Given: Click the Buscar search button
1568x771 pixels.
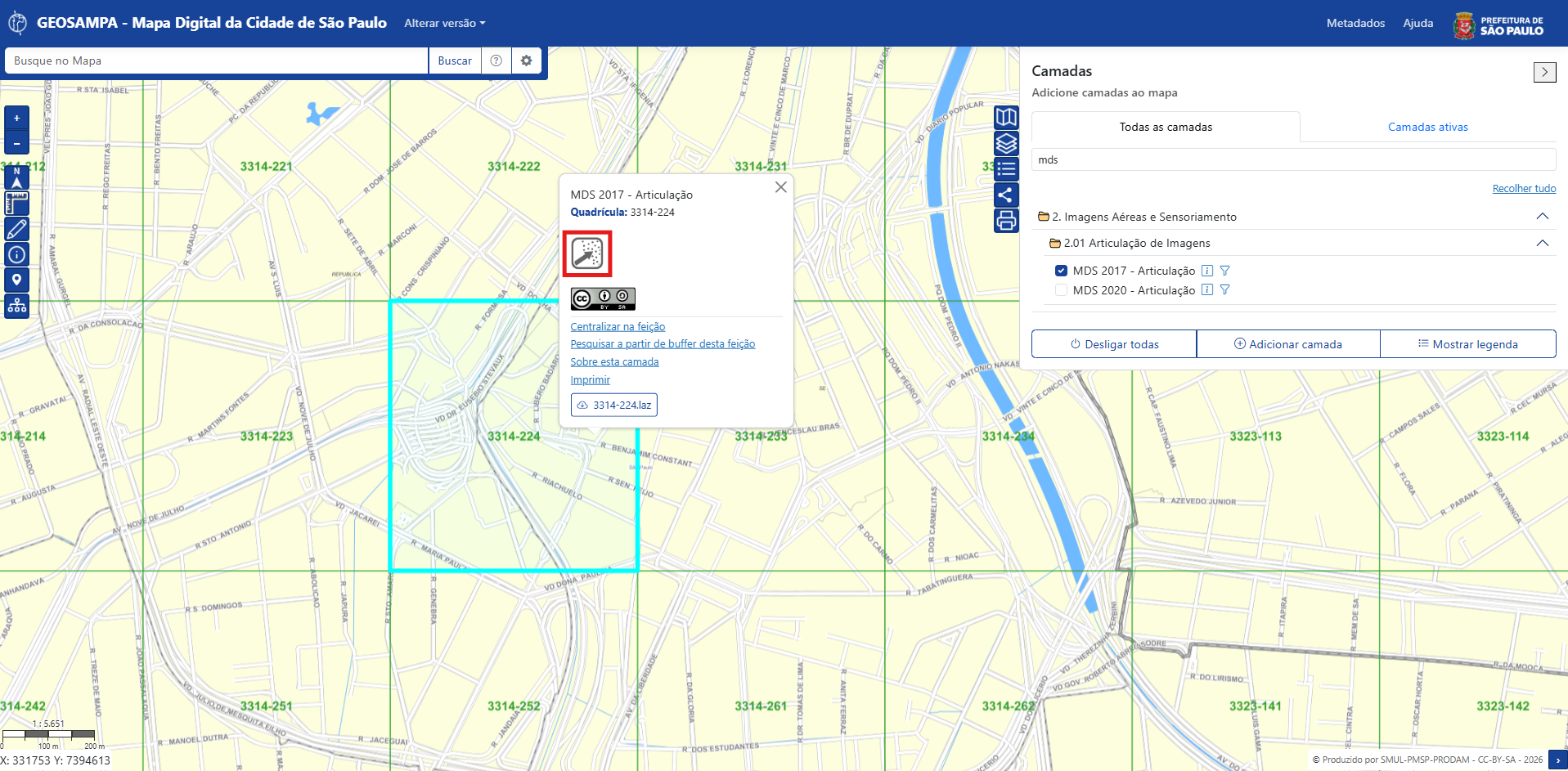Looking at the screenshot, I should click(455, 61).
